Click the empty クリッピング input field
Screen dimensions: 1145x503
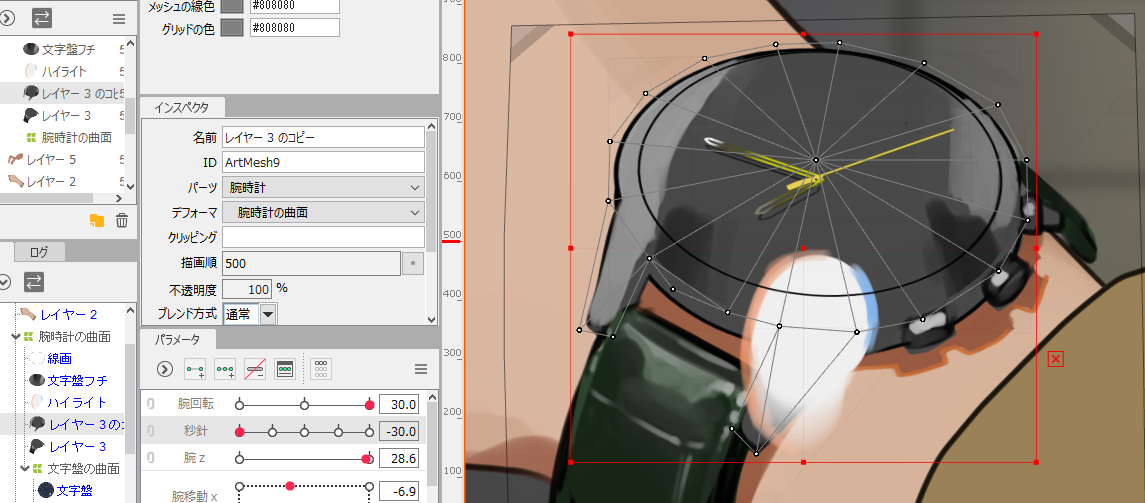(323, 237)
